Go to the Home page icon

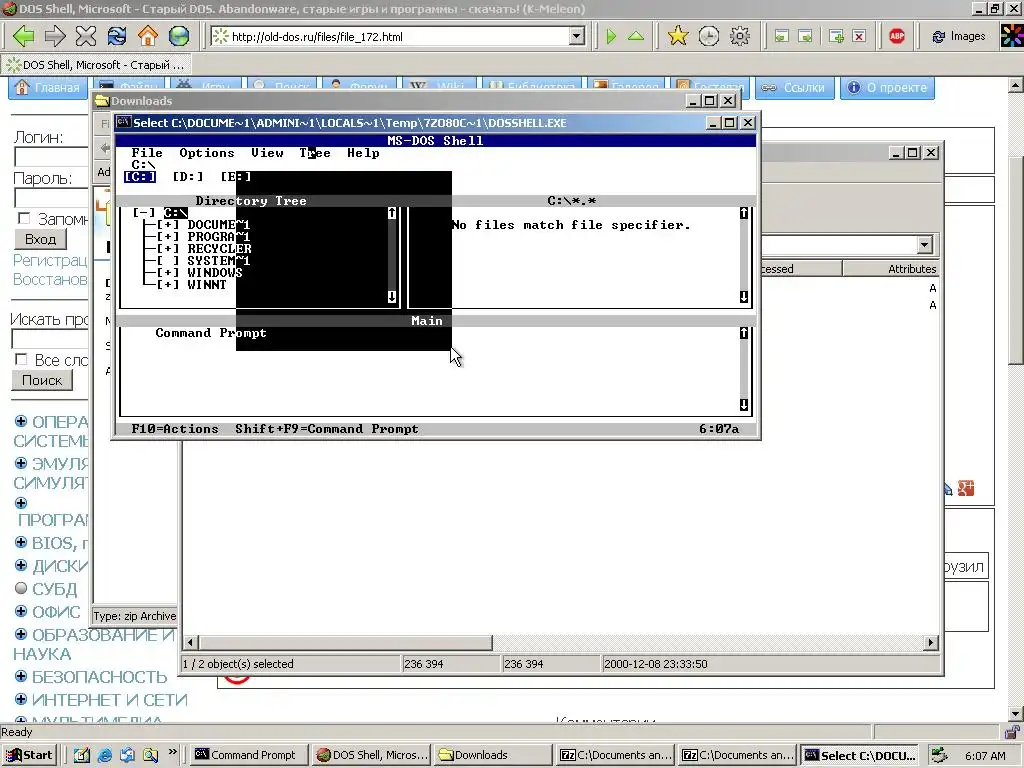148,36
